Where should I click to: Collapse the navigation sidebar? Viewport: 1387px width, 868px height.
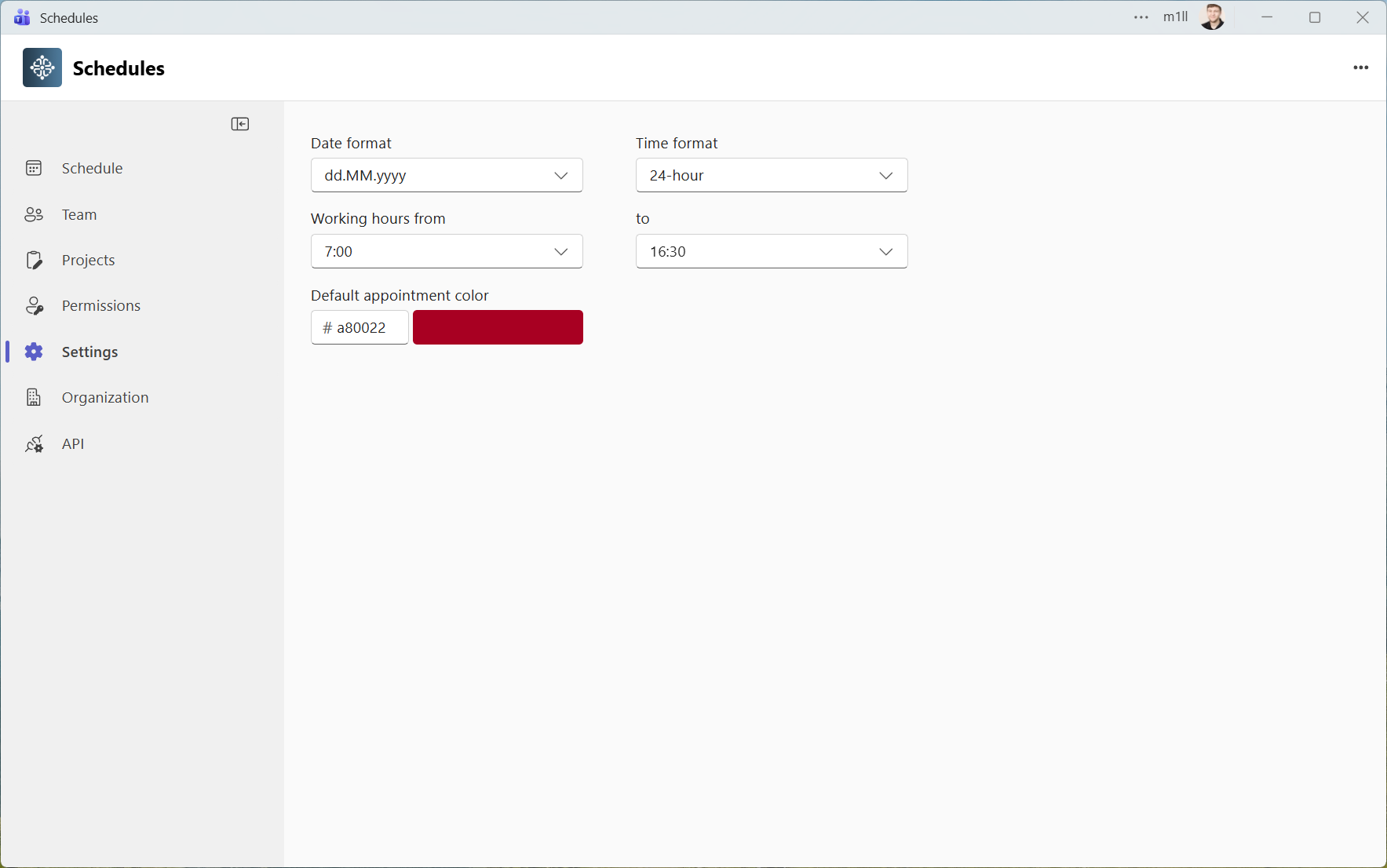tap(240, 124)
